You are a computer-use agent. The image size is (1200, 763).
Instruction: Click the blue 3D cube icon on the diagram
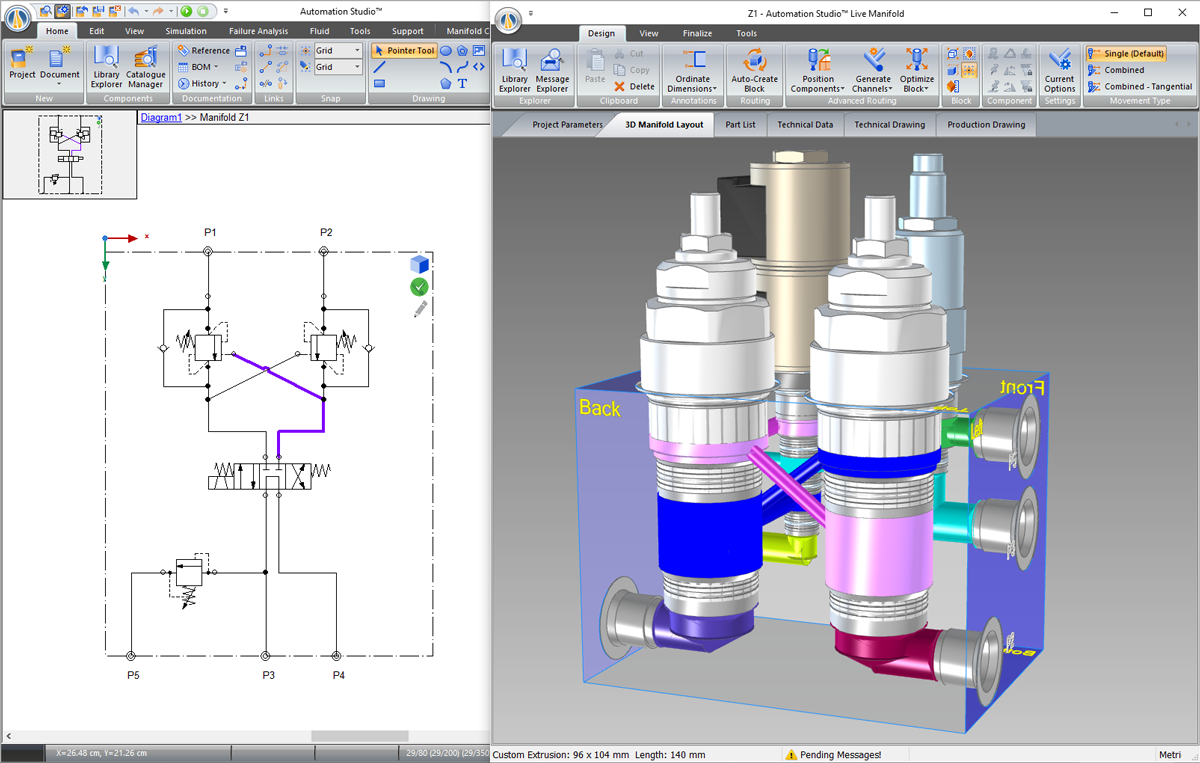click(x=419, y=265)
